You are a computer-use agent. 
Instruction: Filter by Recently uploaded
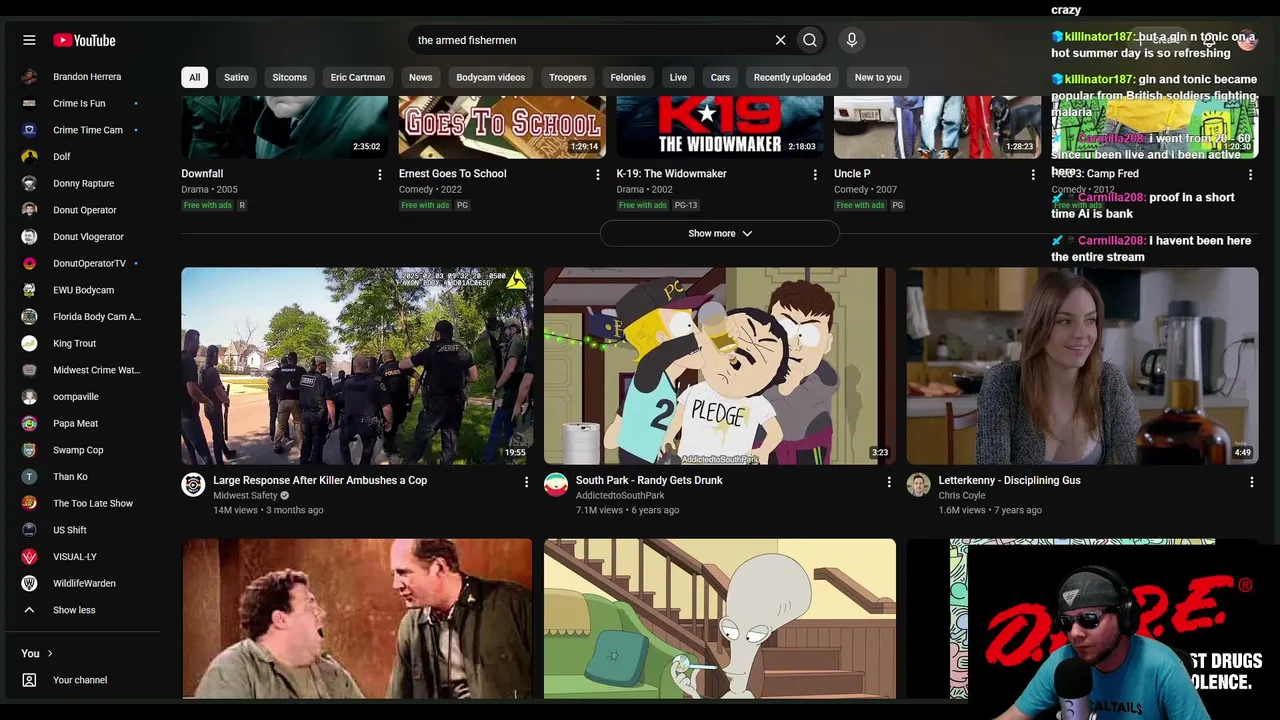(792, 77)
